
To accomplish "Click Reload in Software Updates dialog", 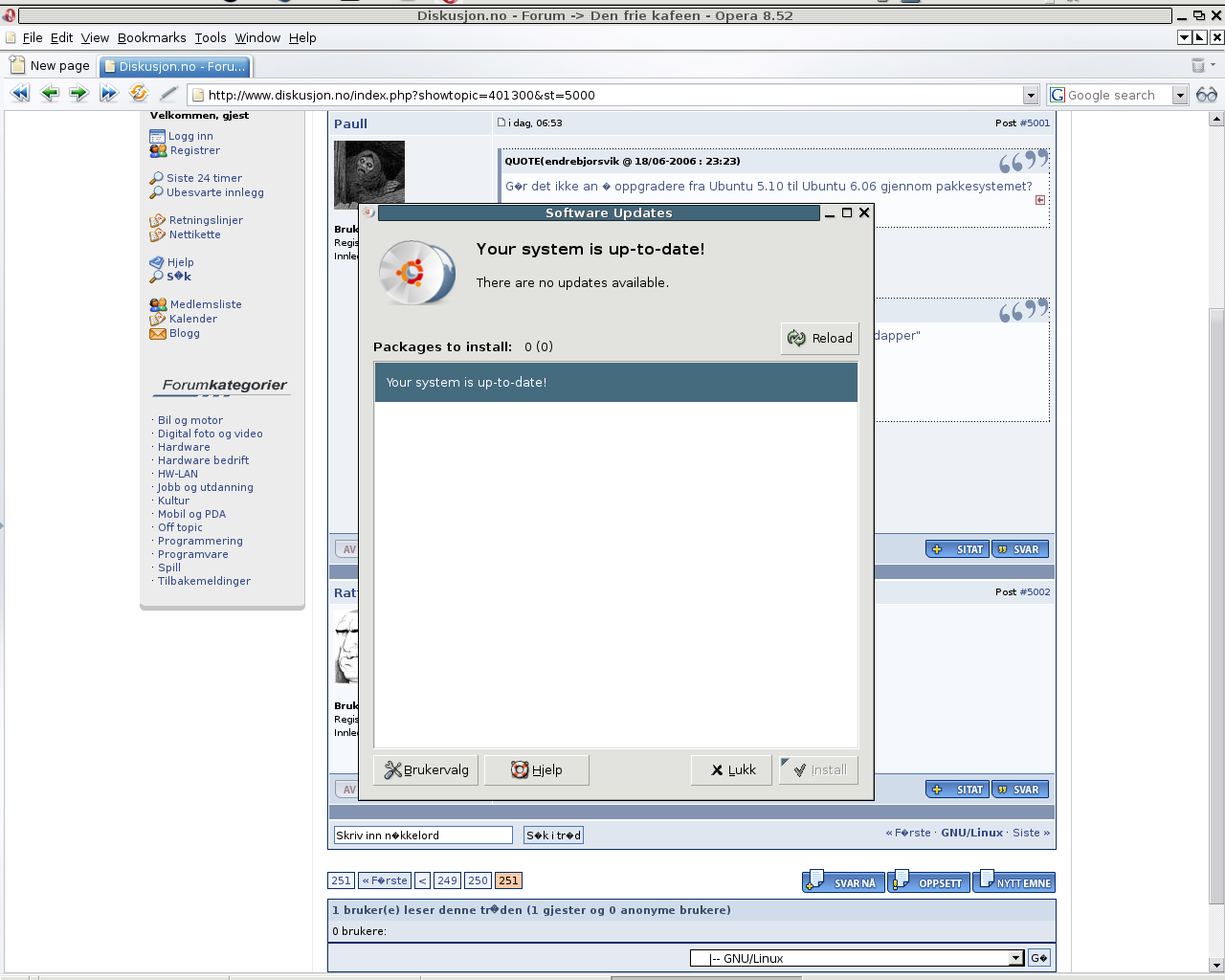I will (820, 338).
